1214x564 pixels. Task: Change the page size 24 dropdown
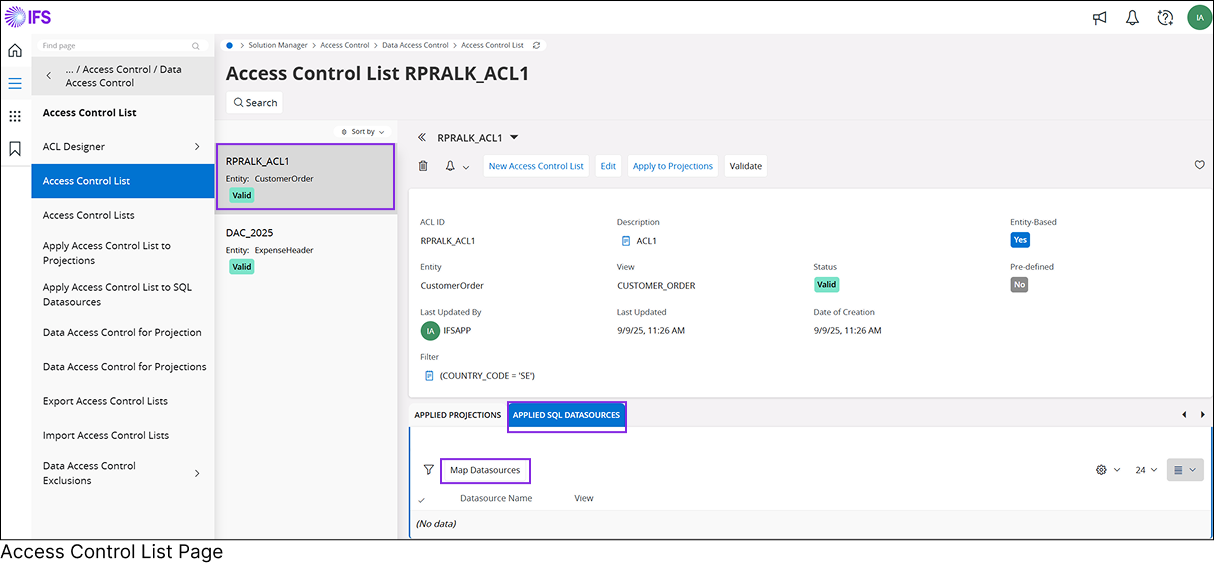1146,470
